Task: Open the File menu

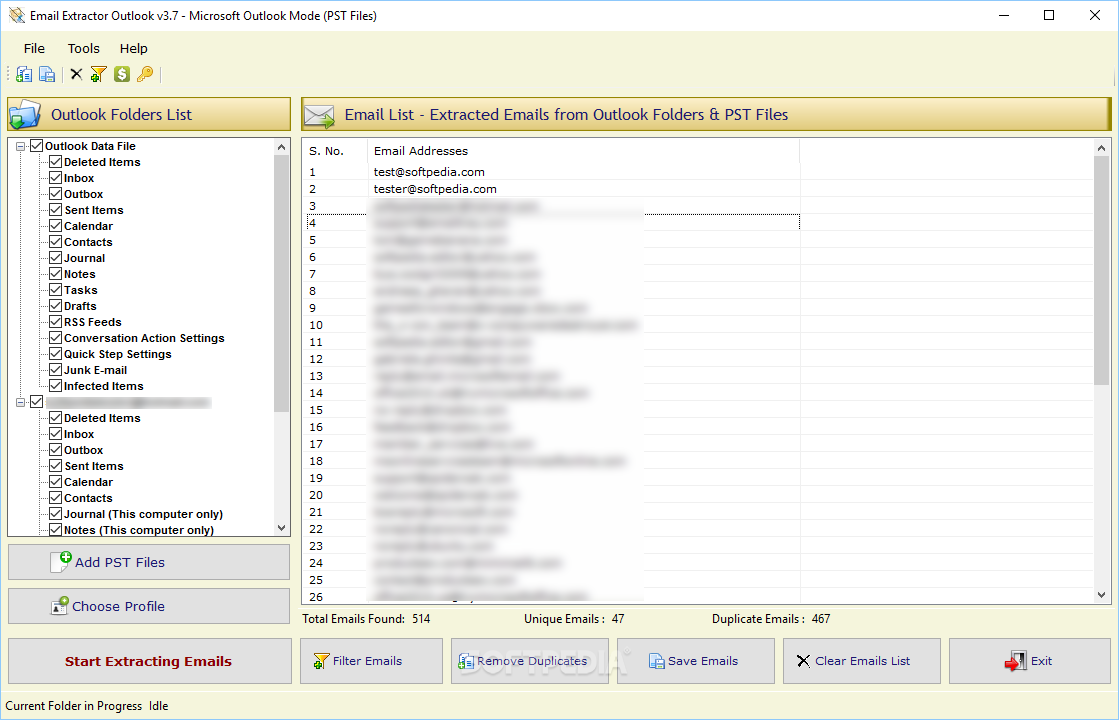Action: coord(34,49)
